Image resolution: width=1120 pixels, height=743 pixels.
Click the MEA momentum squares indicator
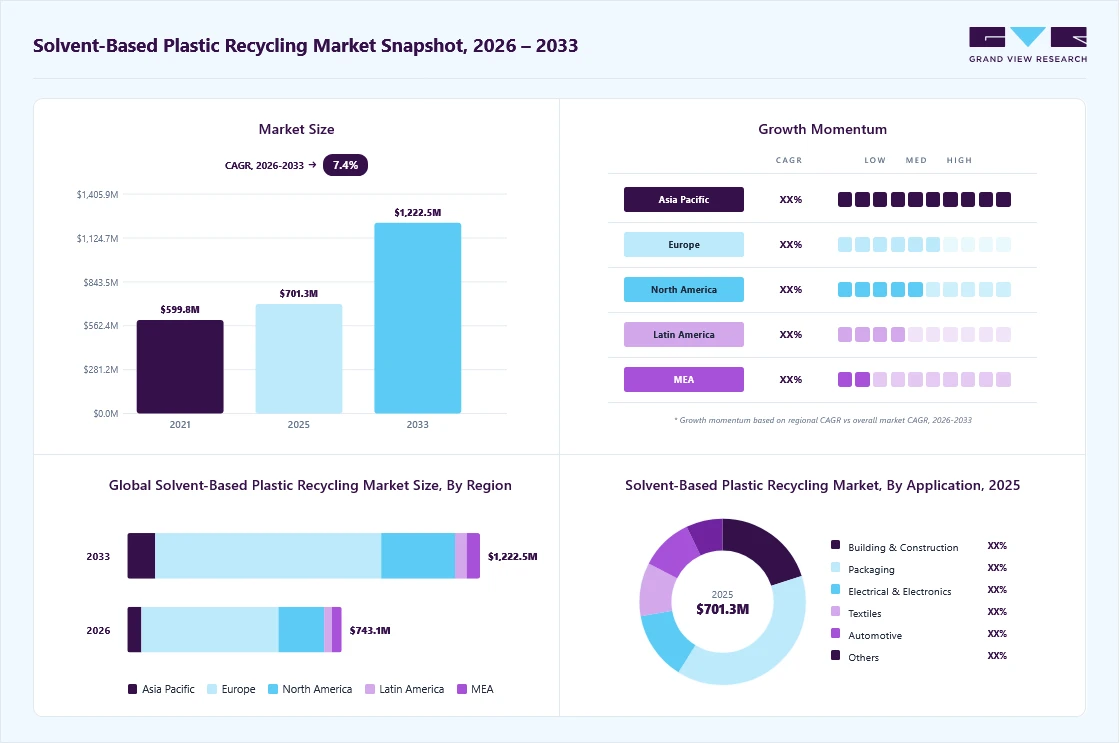pos(924,379)
